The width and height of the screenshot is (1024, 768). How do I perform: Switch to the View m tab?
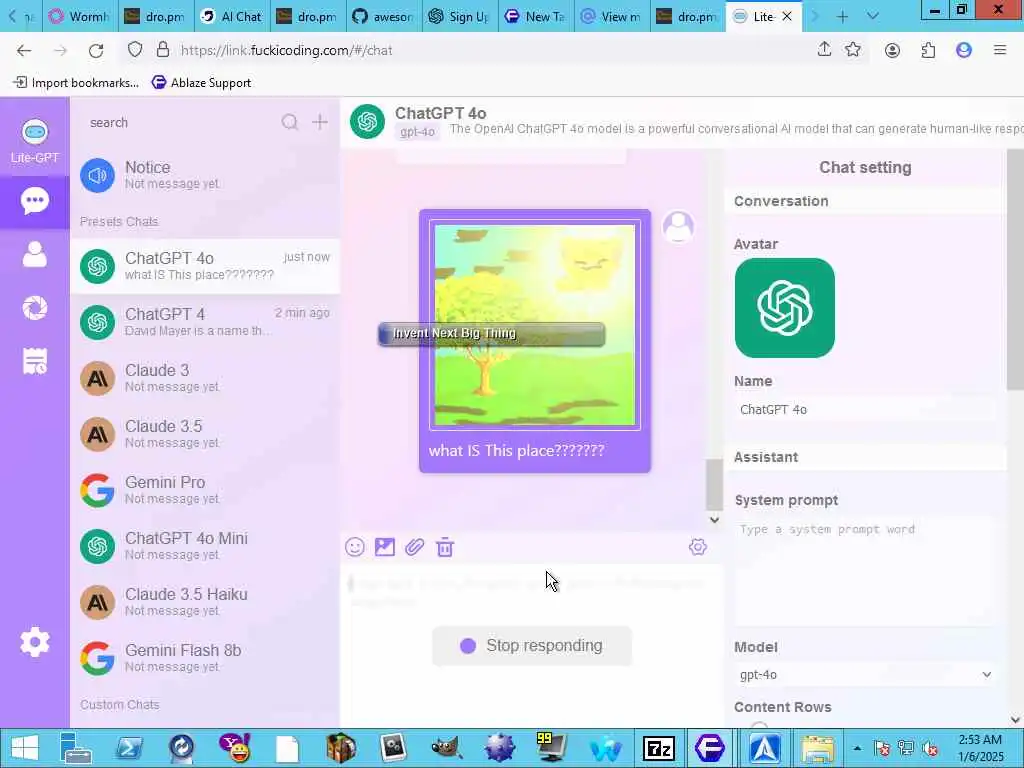(611, 16)
